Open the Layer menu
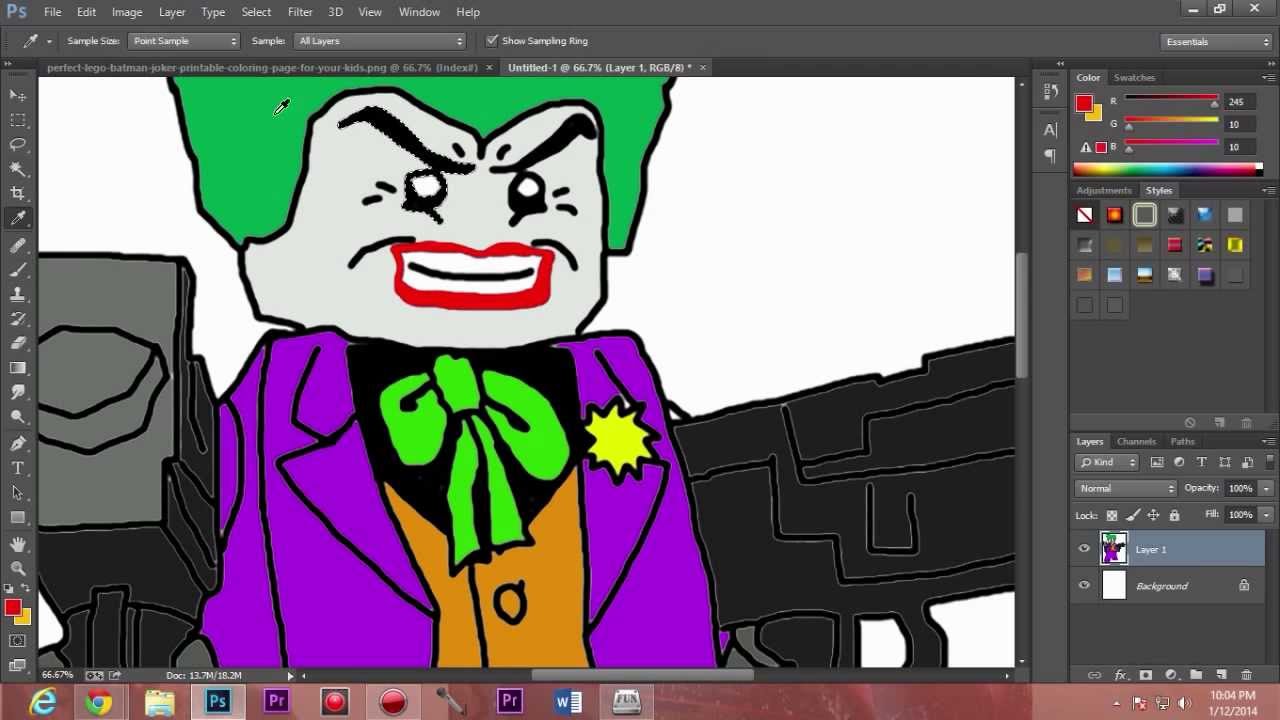 coord(172,12)
